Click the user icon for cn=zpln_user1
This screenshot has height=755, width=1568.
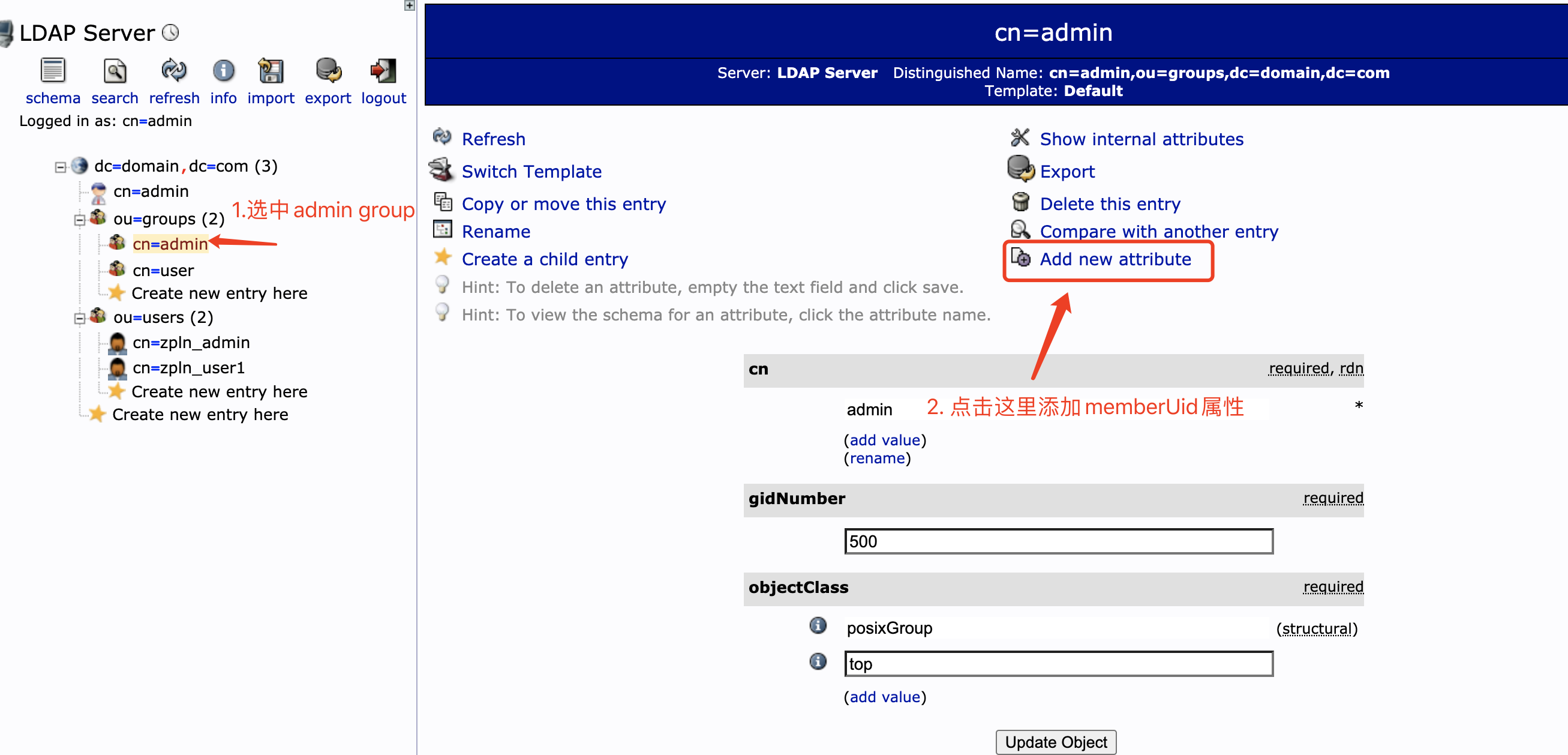click(x=117, y=368)
